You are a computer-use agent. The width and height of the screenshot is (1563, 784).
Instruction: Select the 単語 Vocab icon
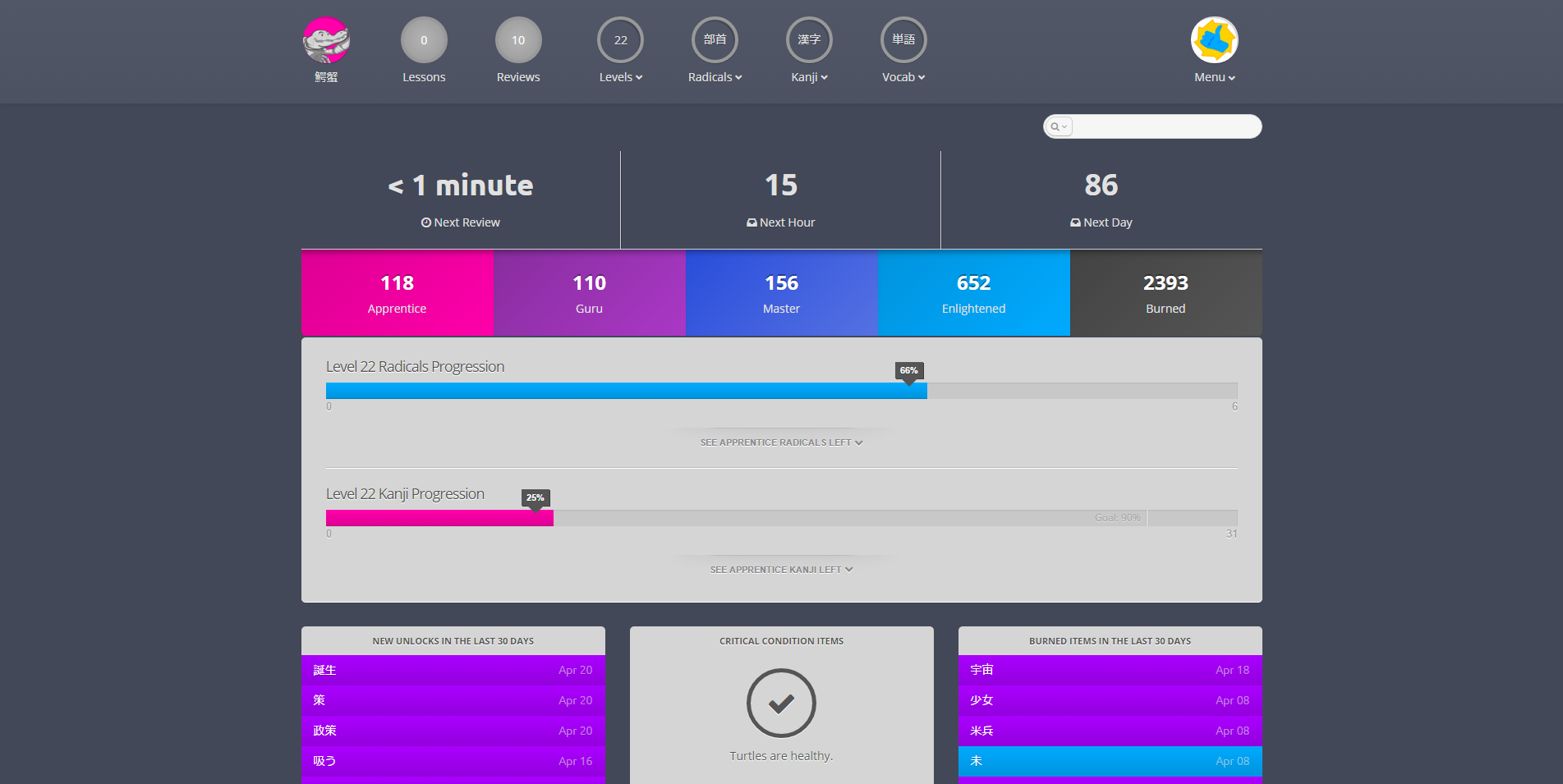click(903, 39)
